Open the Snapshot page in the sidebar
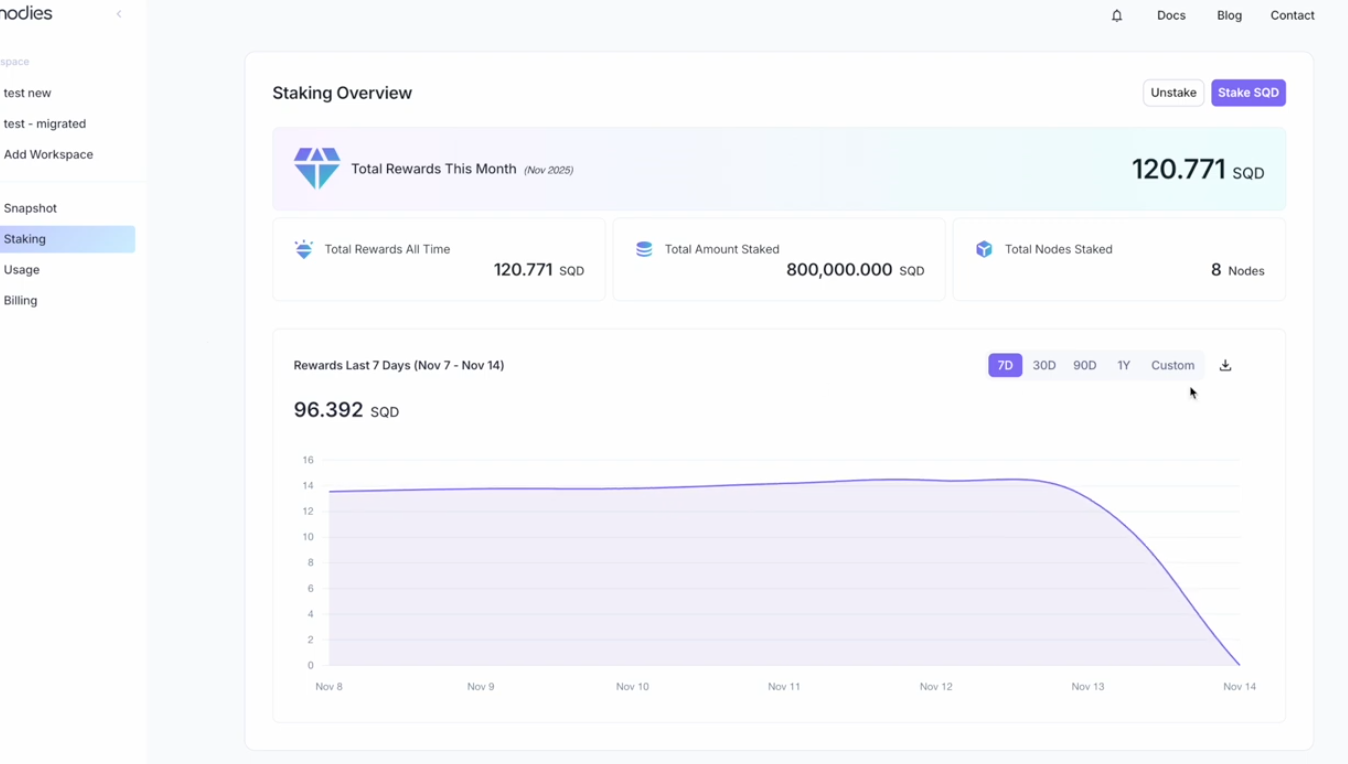Image resolution: width=1348 pixels, height=764 pixels. 31,208
